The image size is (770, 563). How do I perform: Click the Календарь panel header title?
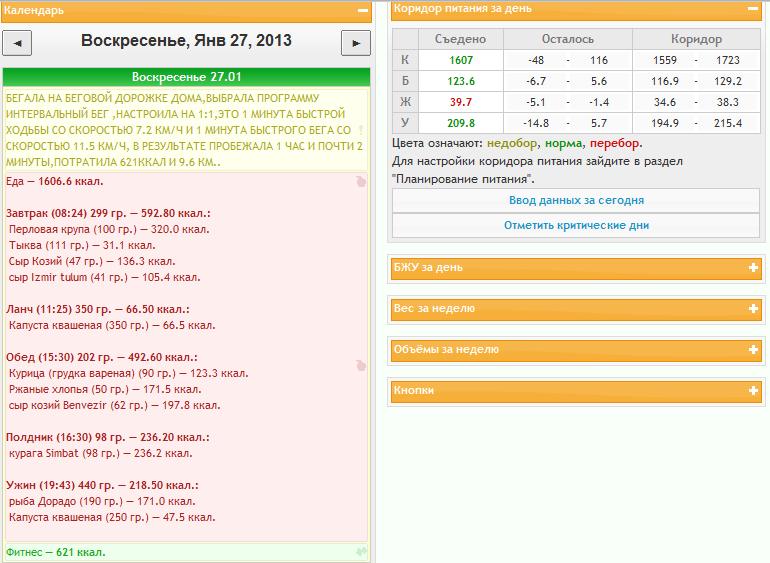click(34, 10)
